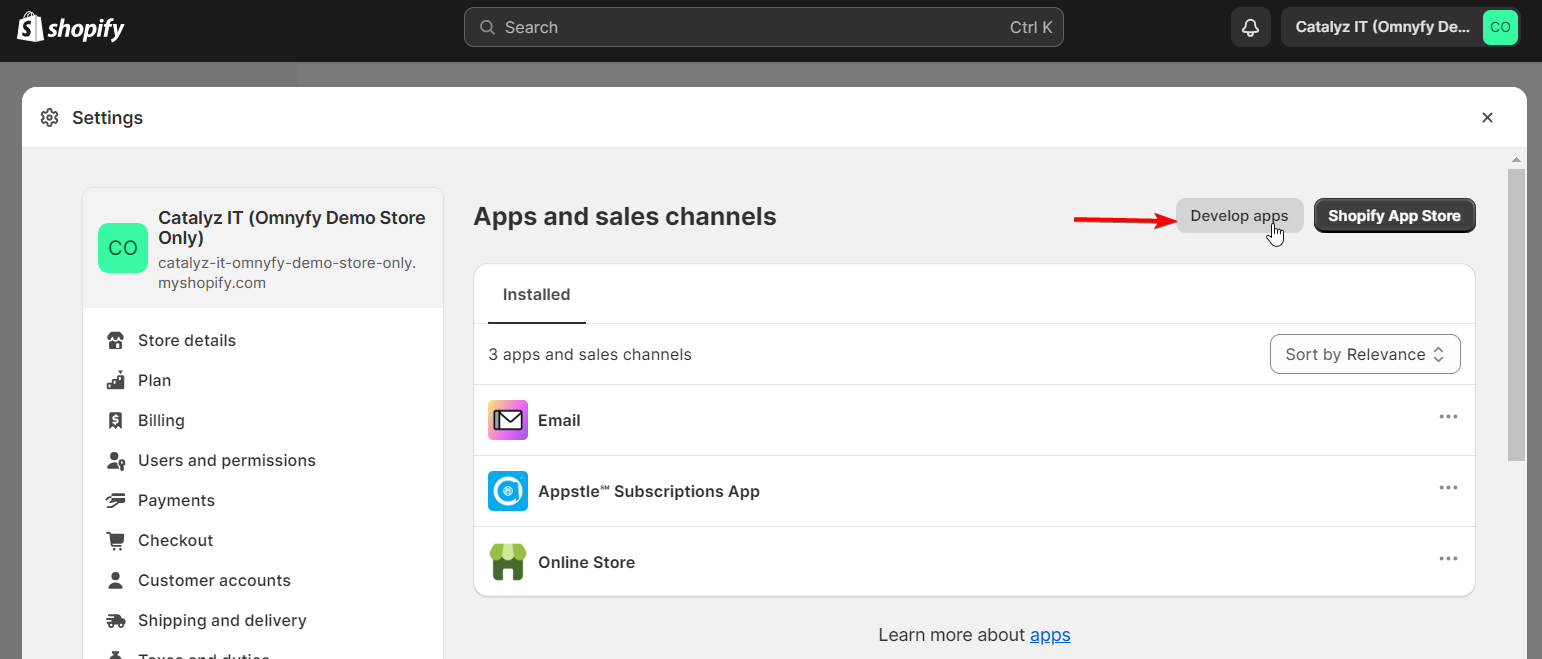Open more options for Email
The height and width of the screenshot is (659, 1542).
tap(1448, 417)
